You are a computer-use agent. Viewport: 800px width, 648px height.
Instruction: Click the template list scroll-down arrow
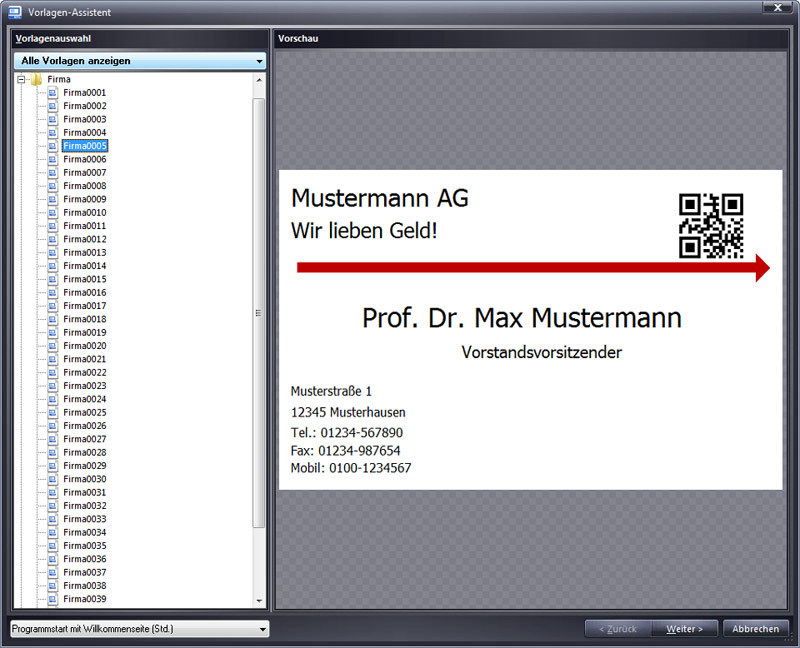click(x=259, y=601)
